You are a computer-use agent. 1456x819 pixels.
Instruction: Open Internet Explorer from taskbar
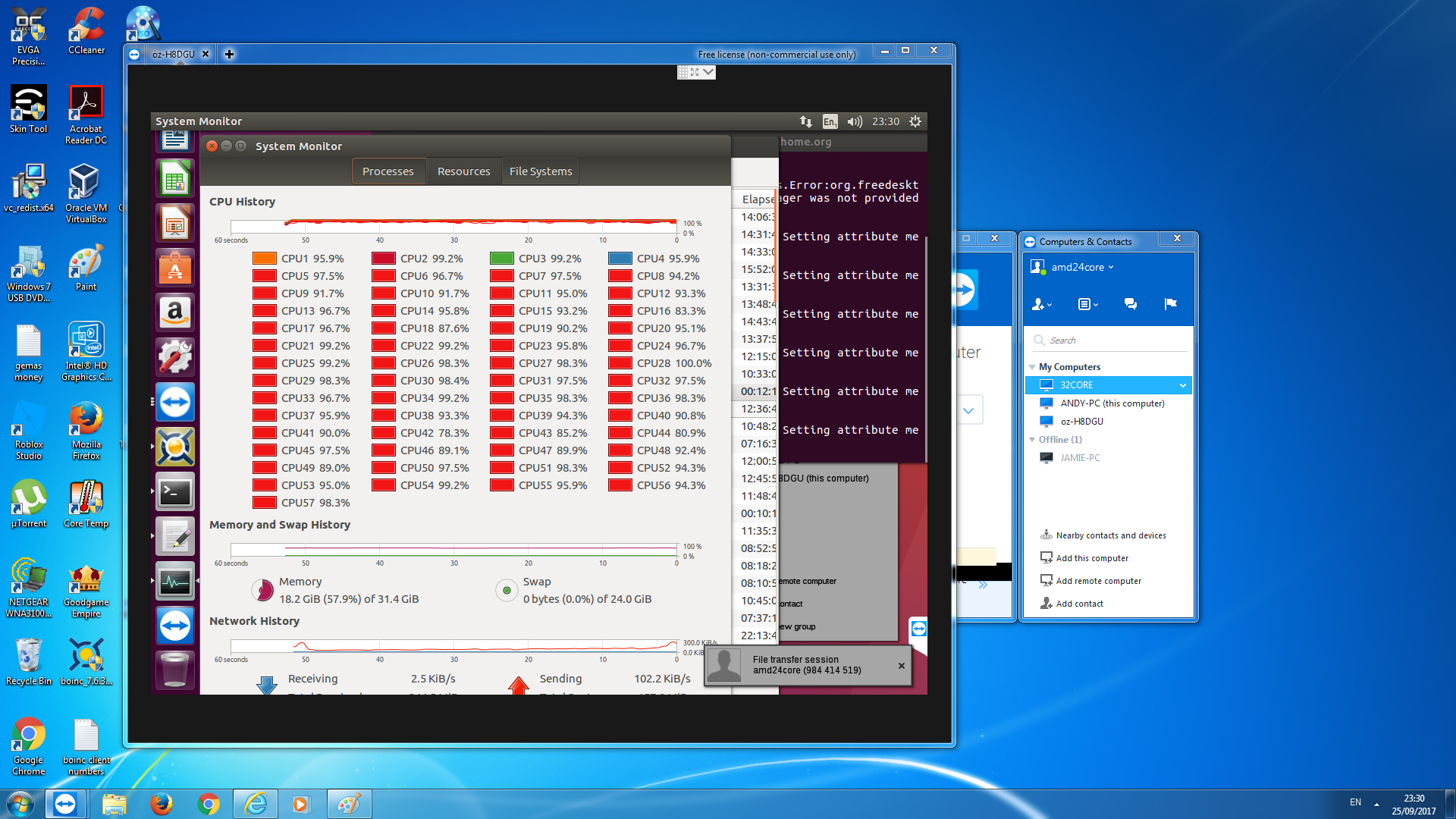[x=256, y=804]
